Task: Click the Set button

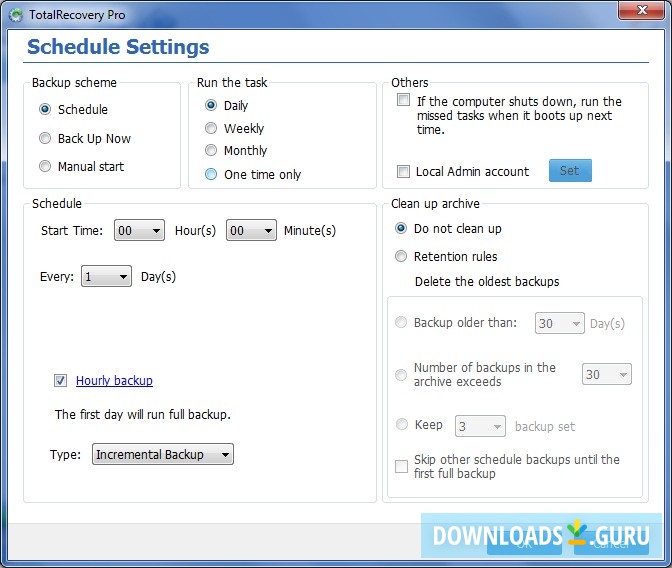Action: 570,171
